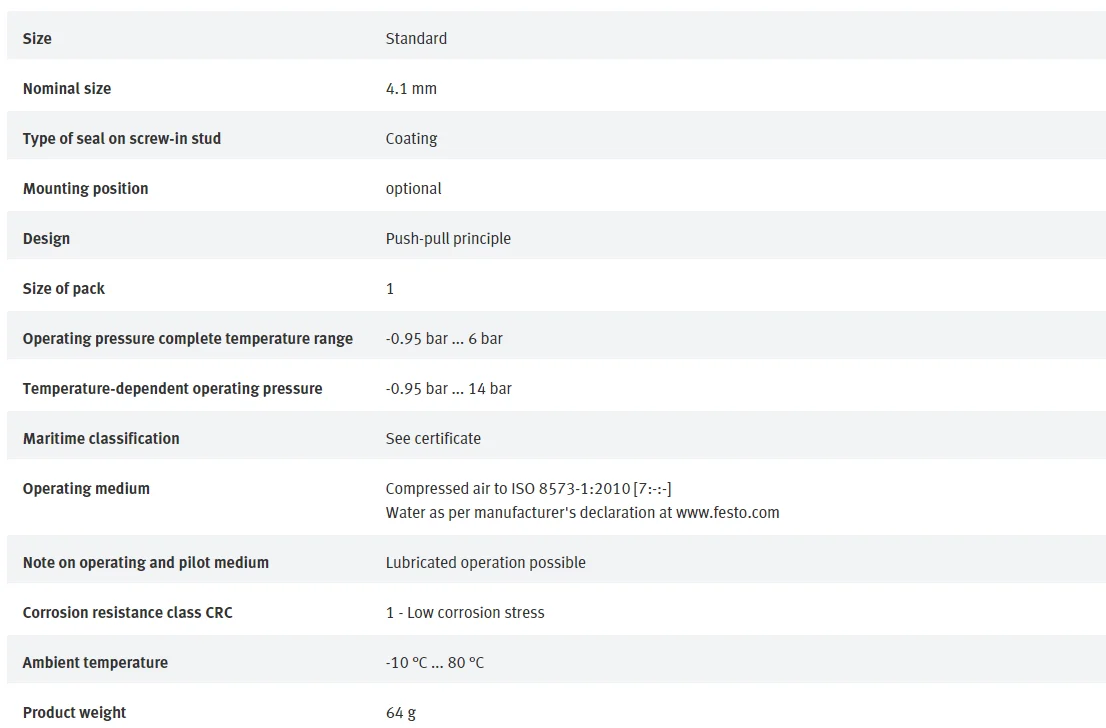Click the -0.95 bar ... 6 bar value
This screenshot has height=728, width=1106.
coord(444,339)
